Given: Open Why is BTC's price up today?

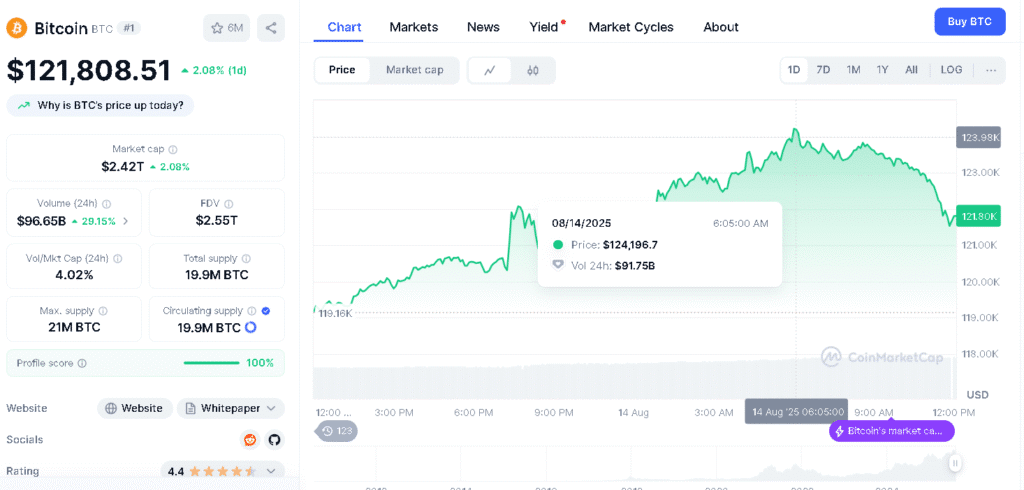Looking at the screenshot, I should pos(101,105).
